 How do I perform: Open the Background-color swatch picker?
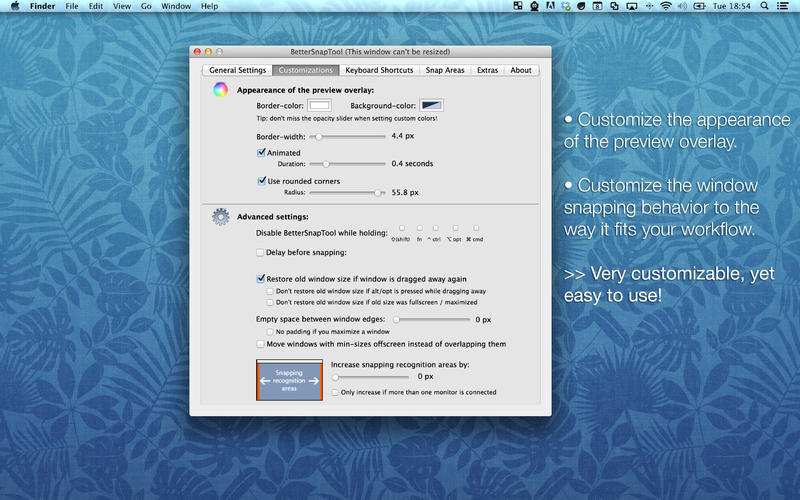point(431,105)
